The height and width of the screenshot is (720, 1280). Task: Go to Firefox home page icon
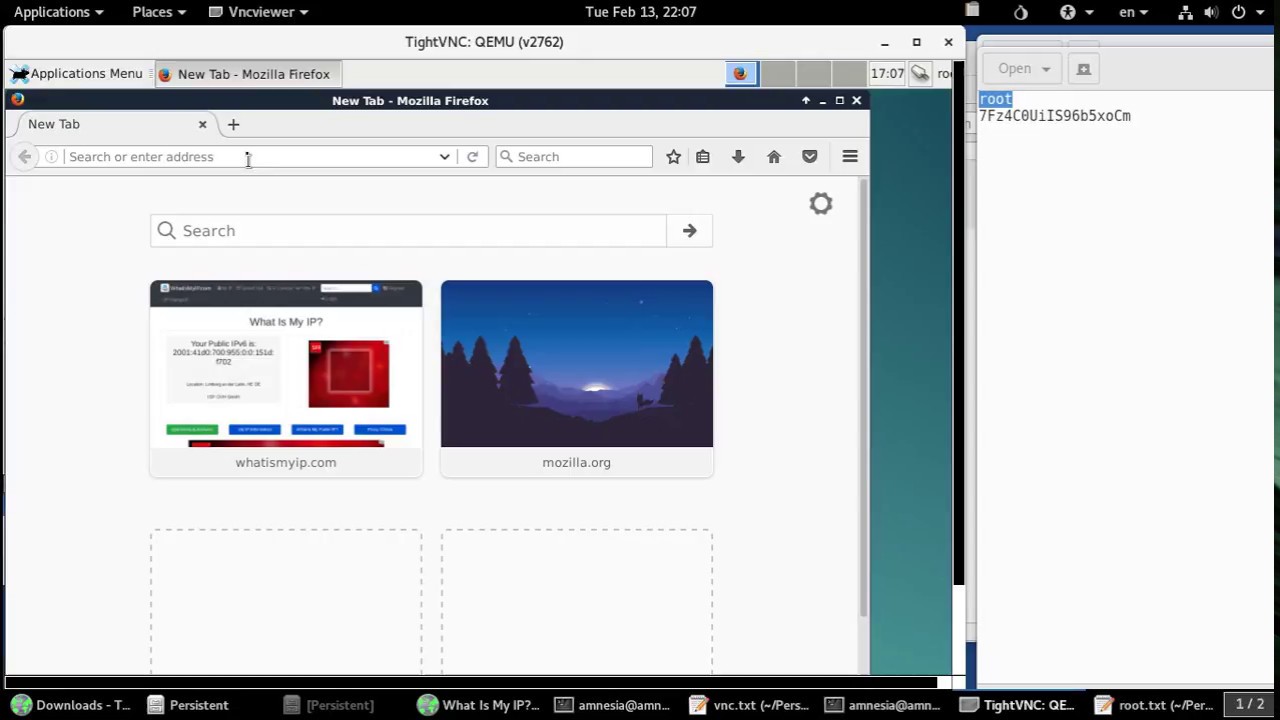[x=774, y=157]
